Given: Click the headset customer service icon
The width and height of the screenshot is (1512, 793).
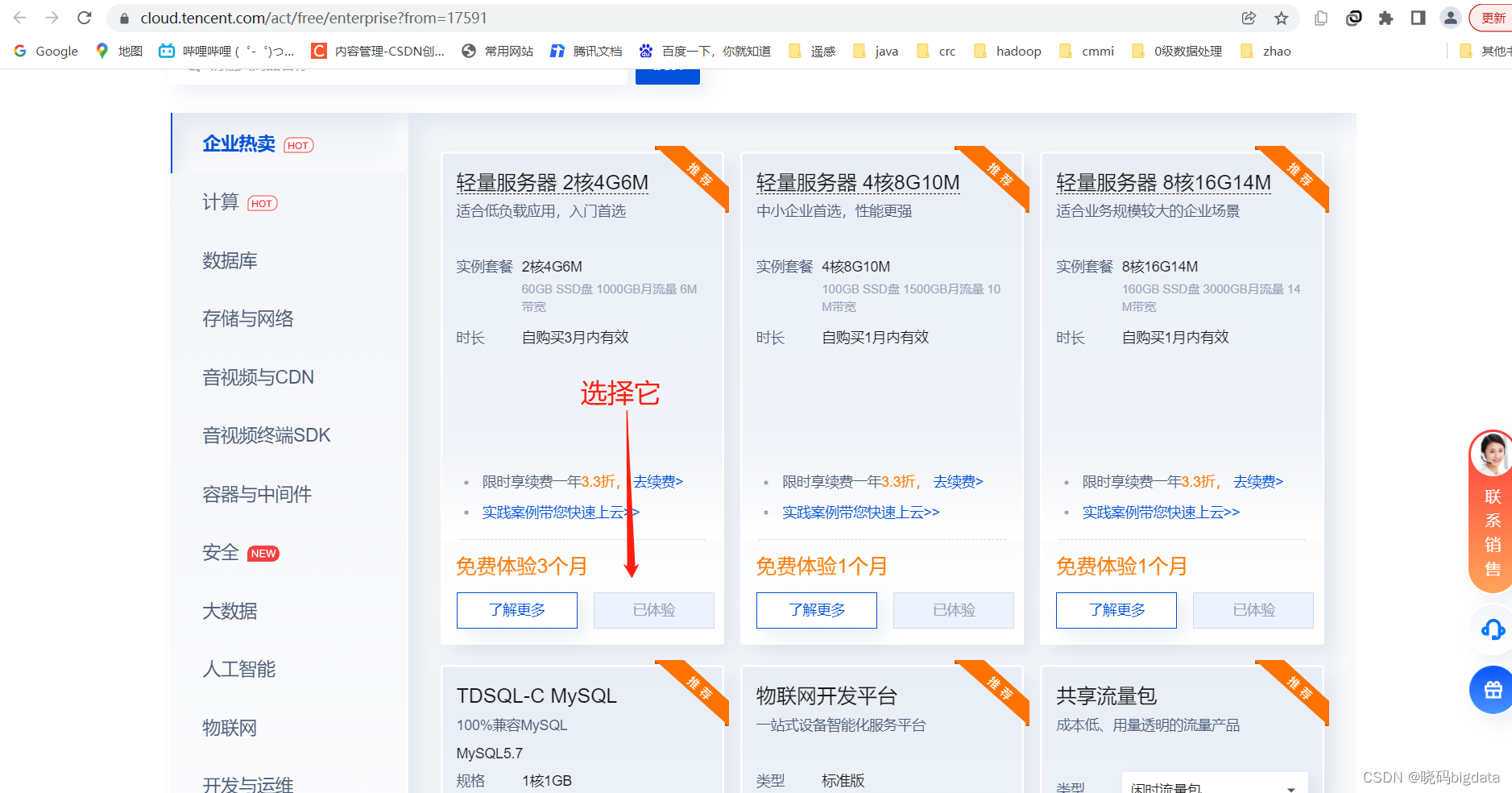Looking at the screenshot, I should point(1493,629).
